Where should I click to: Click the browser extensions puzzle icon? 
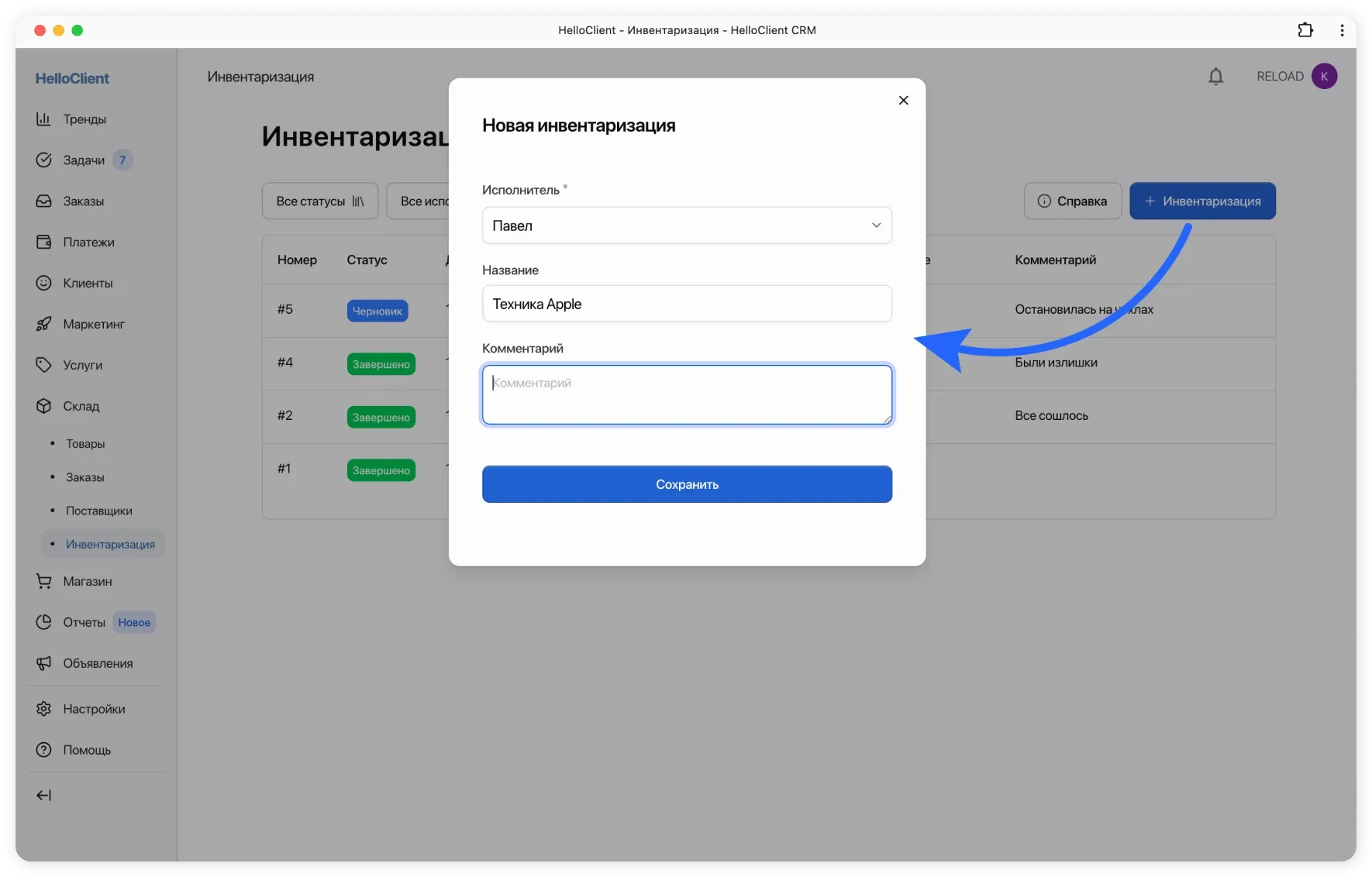tap(1305, 30)
